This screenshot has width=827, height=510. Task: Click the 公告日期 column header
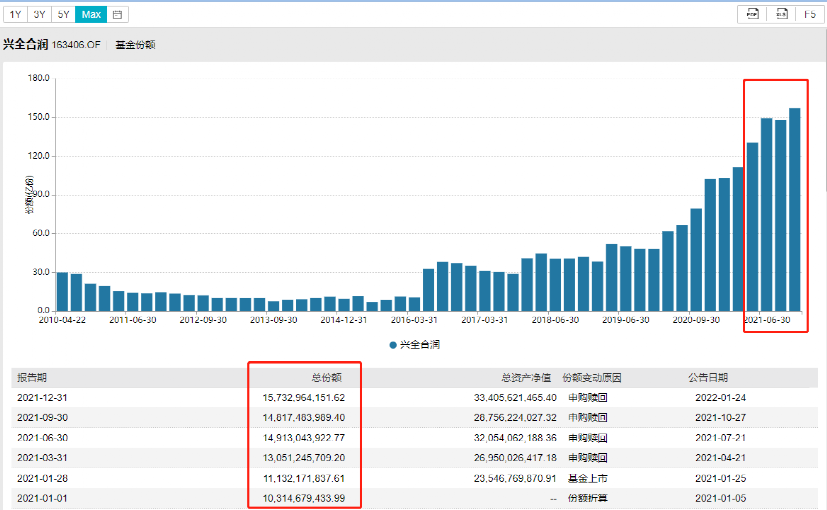708,378
